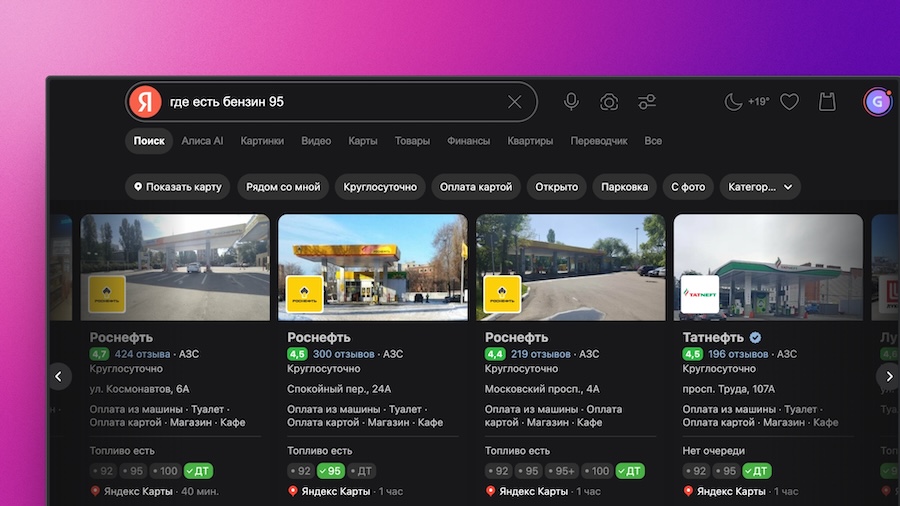The width and height of the screenshot is (900, 506).
Task: Go to previous cards with left arrow
Action: click(x=59, y=376)
